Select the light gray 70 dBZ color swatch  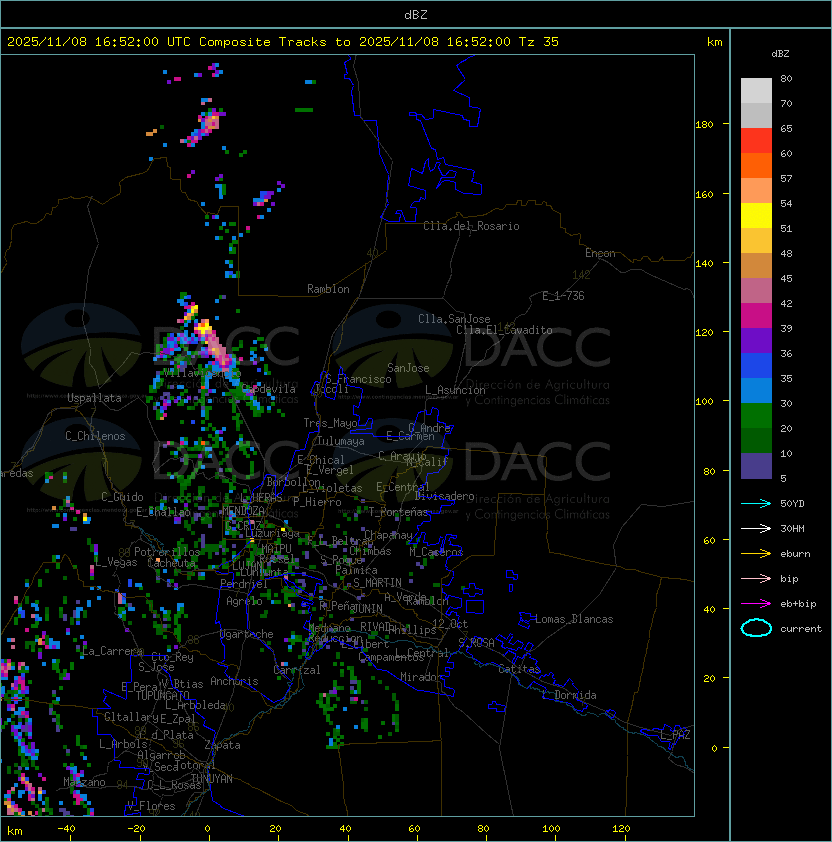(756, 90)
